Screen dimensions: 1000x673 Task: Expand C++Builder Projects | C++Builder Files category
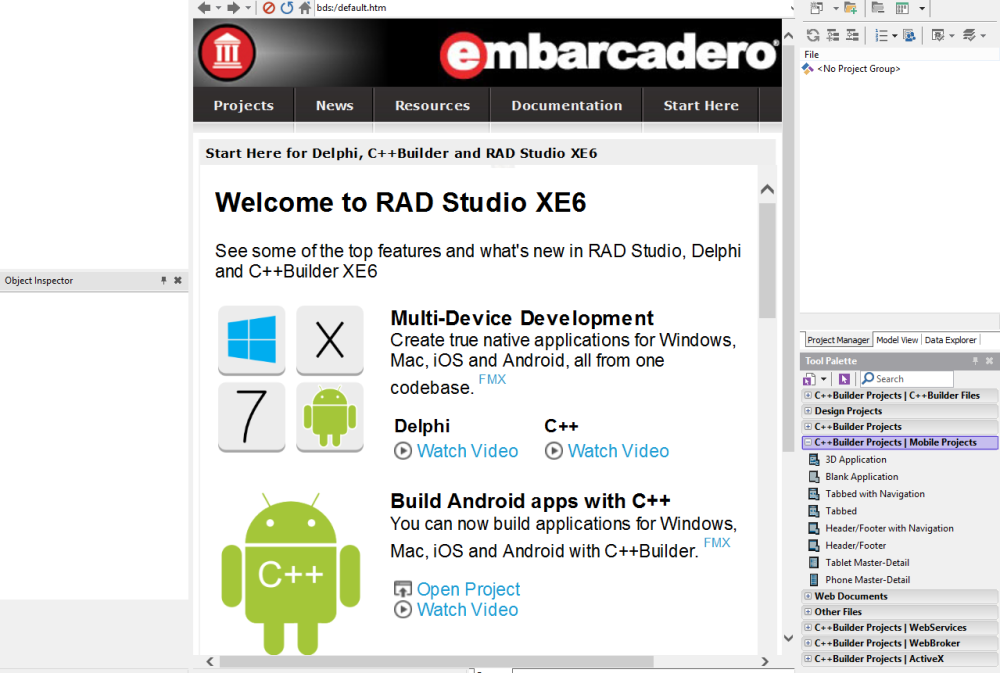tap(807, 396)
